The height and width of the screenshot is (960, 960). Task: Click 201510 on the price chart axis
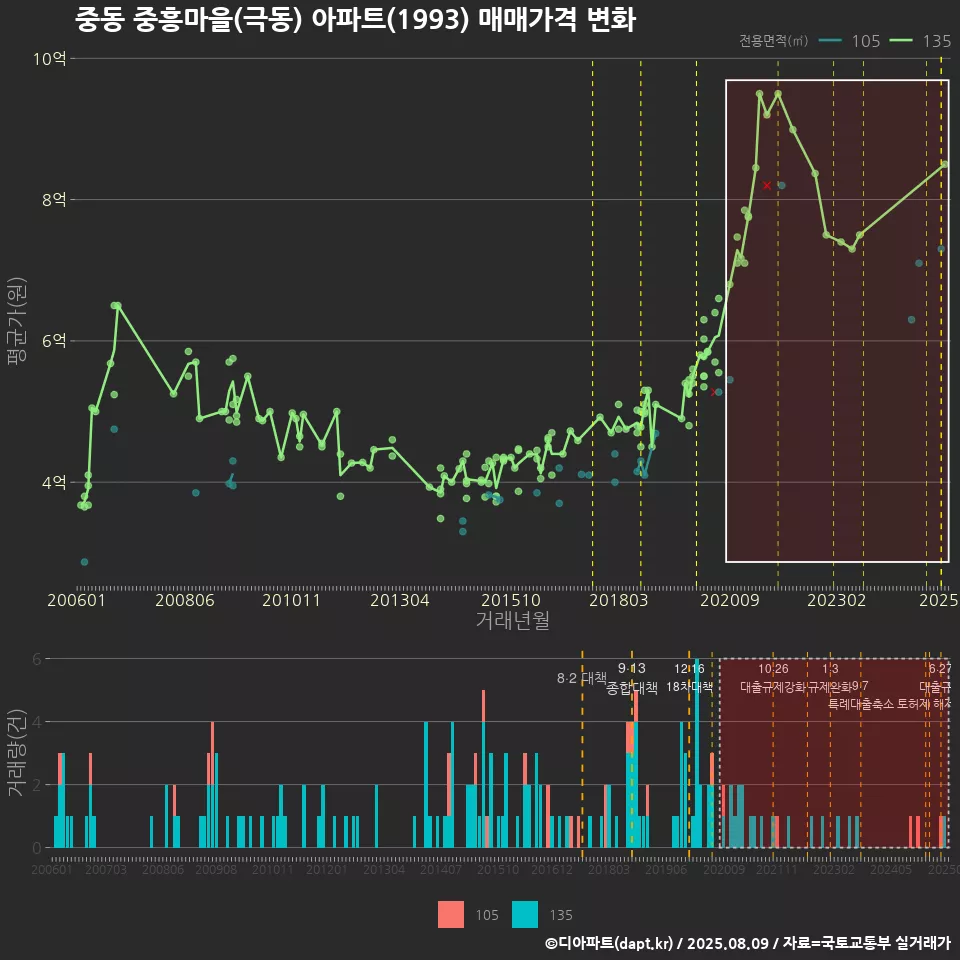click(x=511, y=600)
